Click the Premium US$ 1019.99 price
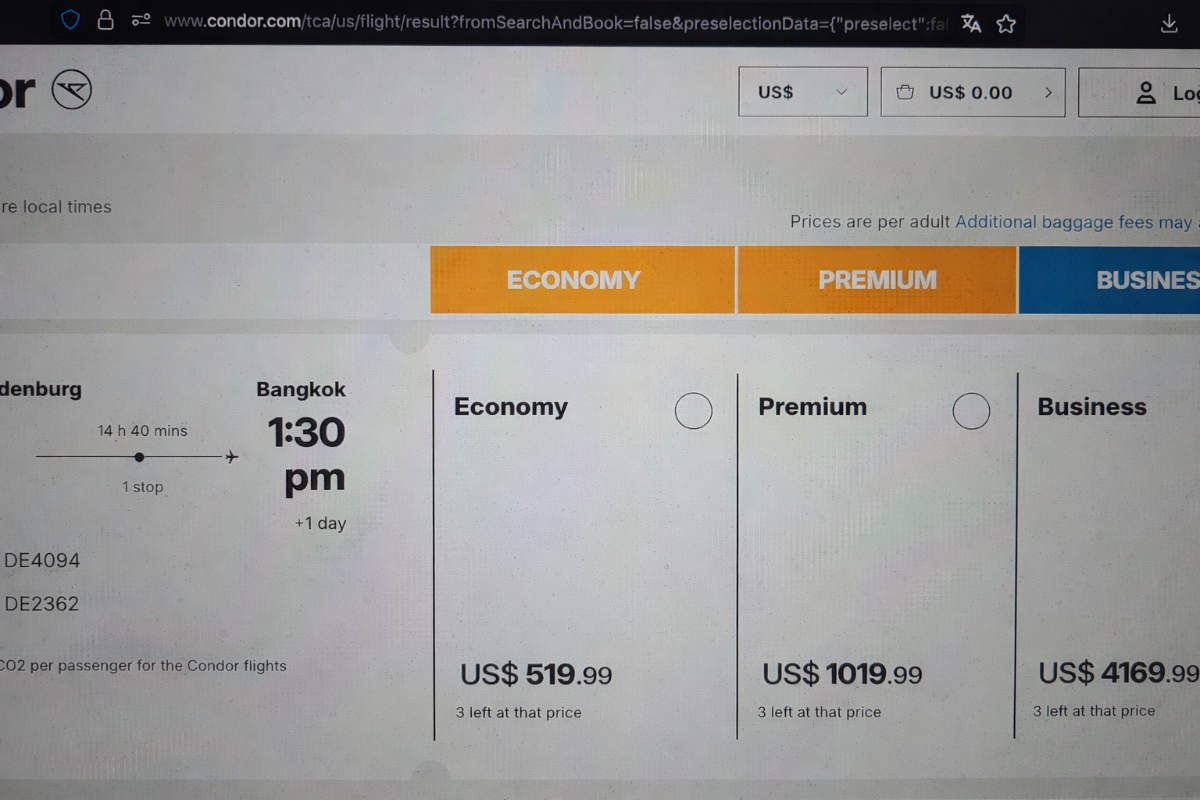Viewport: 1200px width, 800px height. (842, 675)
